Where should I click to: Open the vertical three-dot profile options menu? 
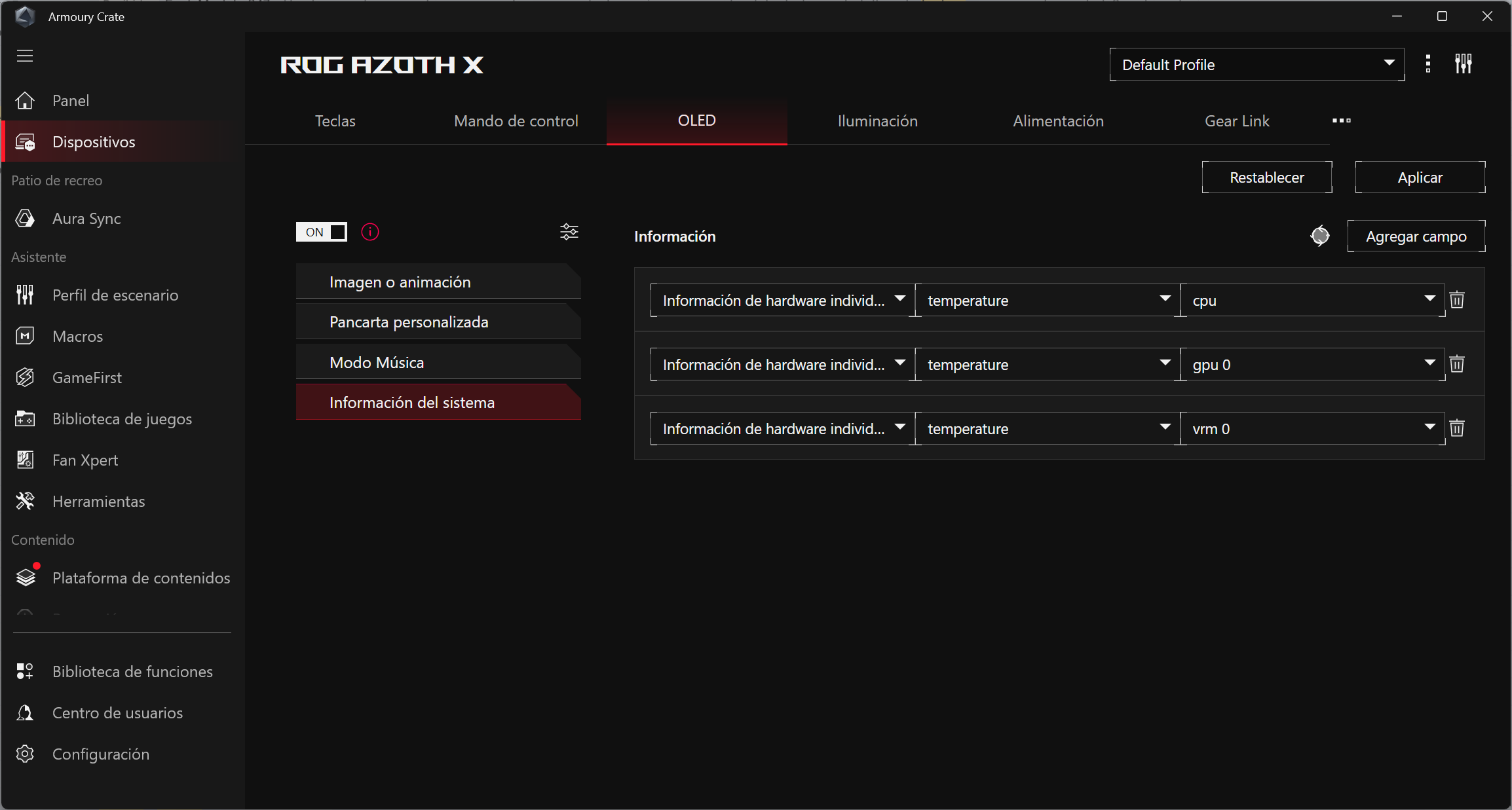tap(1428, 64)
